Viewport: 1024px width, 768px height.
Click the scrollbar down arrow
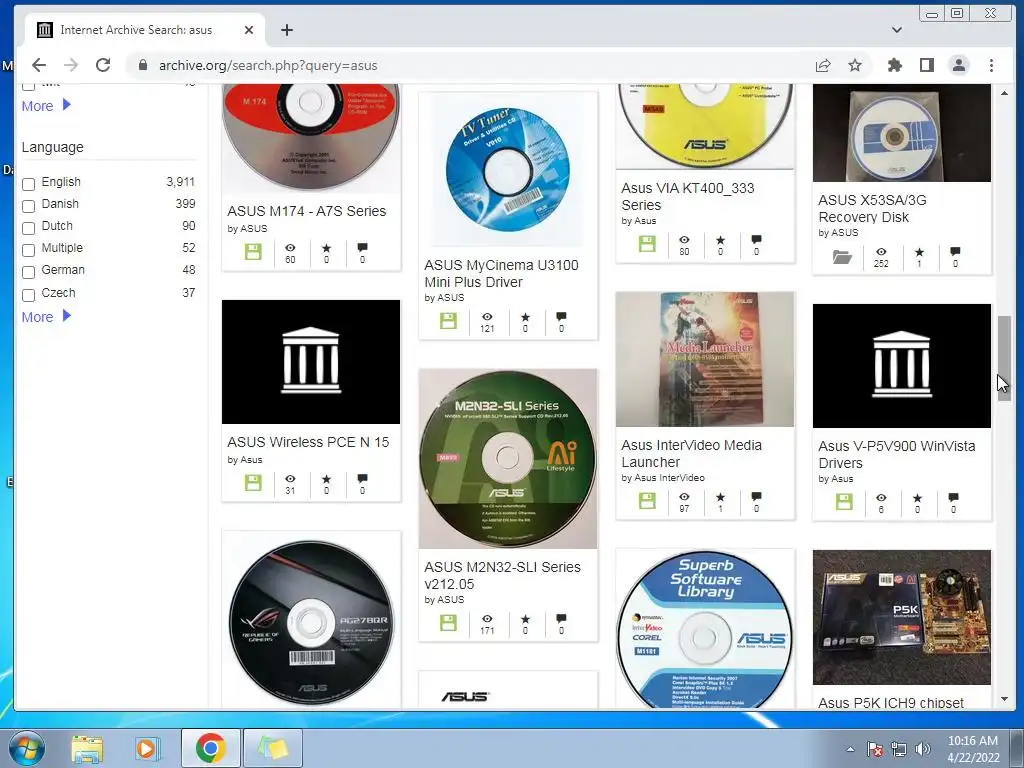point(1004,699)
